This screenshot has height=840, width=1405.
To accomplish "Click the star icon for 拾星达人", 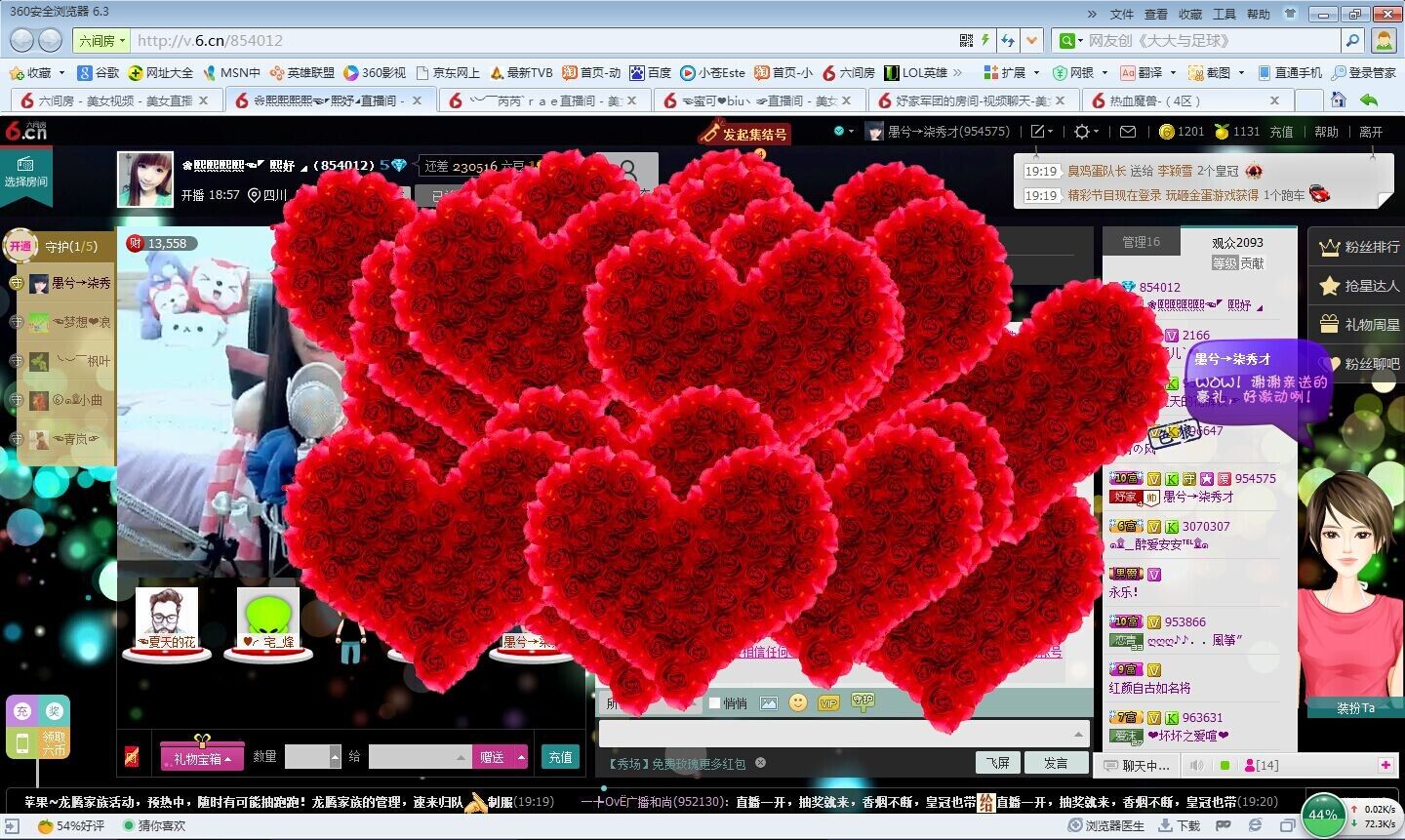I will tap(1329, 286).
